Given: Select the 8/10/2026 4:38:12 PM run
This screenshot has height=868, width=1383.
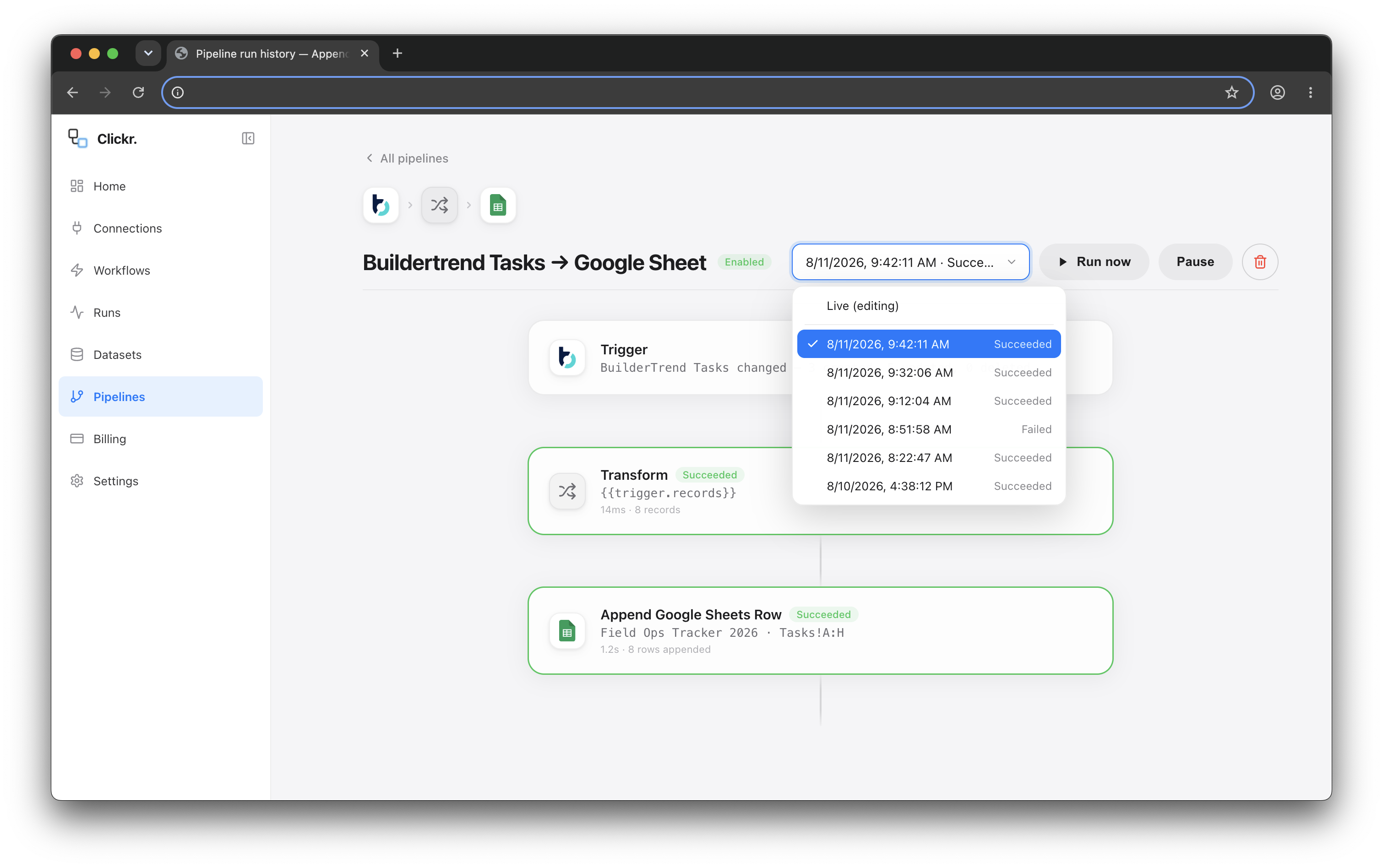Looking at the screenshot, I should tap(929, 486).
